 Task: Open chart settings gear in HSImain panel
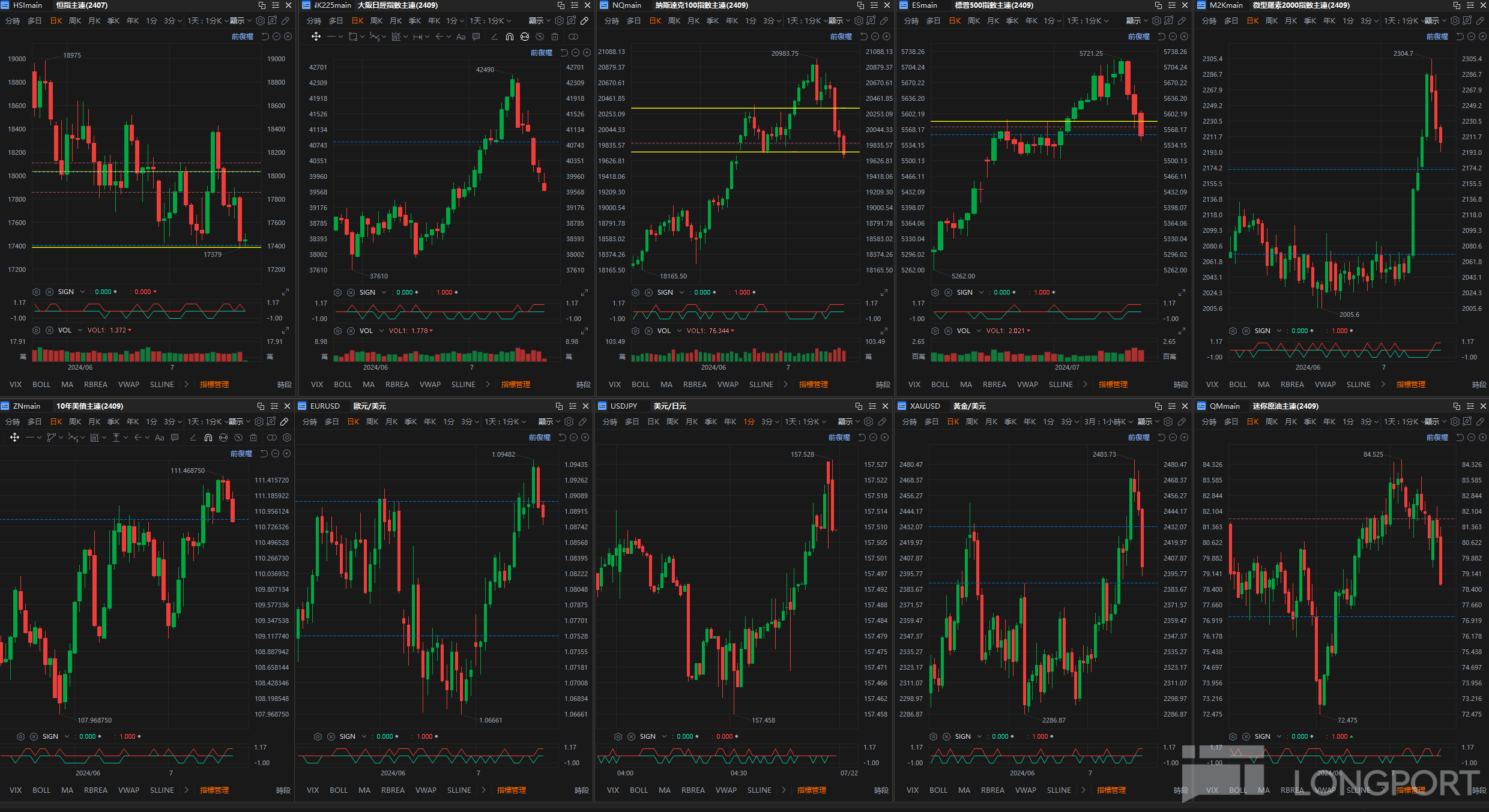(260, 21)
